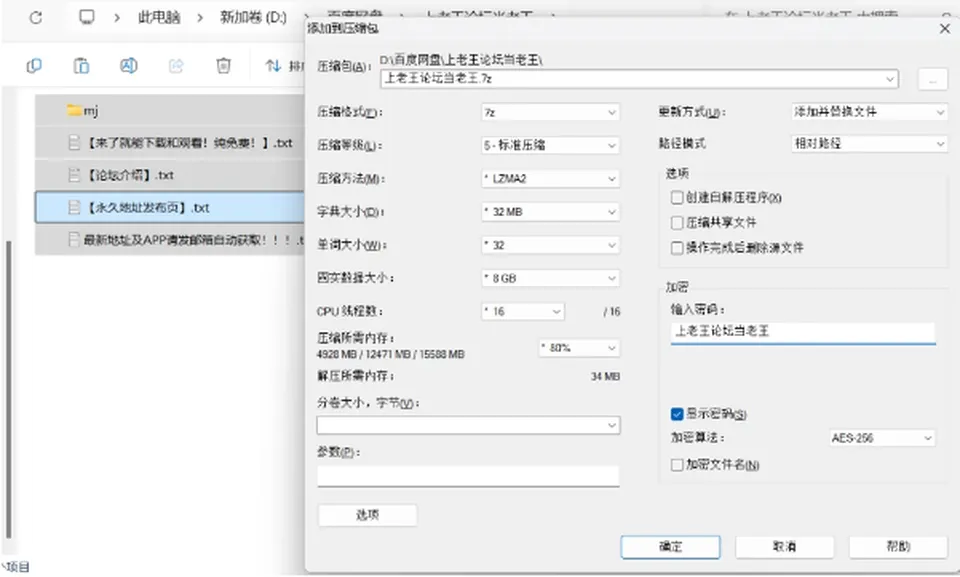Click the Explorer vertical scrollbar

[9, 389]
